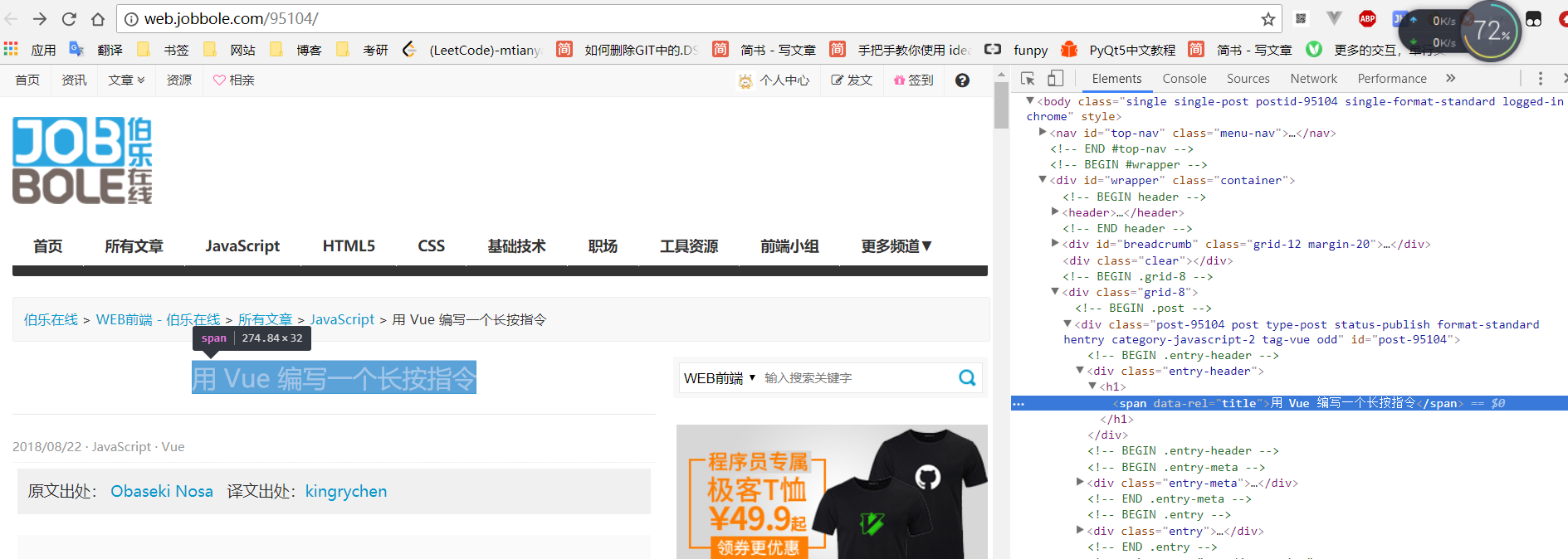The height and width of the screenshot is (559, 1568).
Task: Click the three-dot icon beside selected span row
Action: (x=1018, y=404)
